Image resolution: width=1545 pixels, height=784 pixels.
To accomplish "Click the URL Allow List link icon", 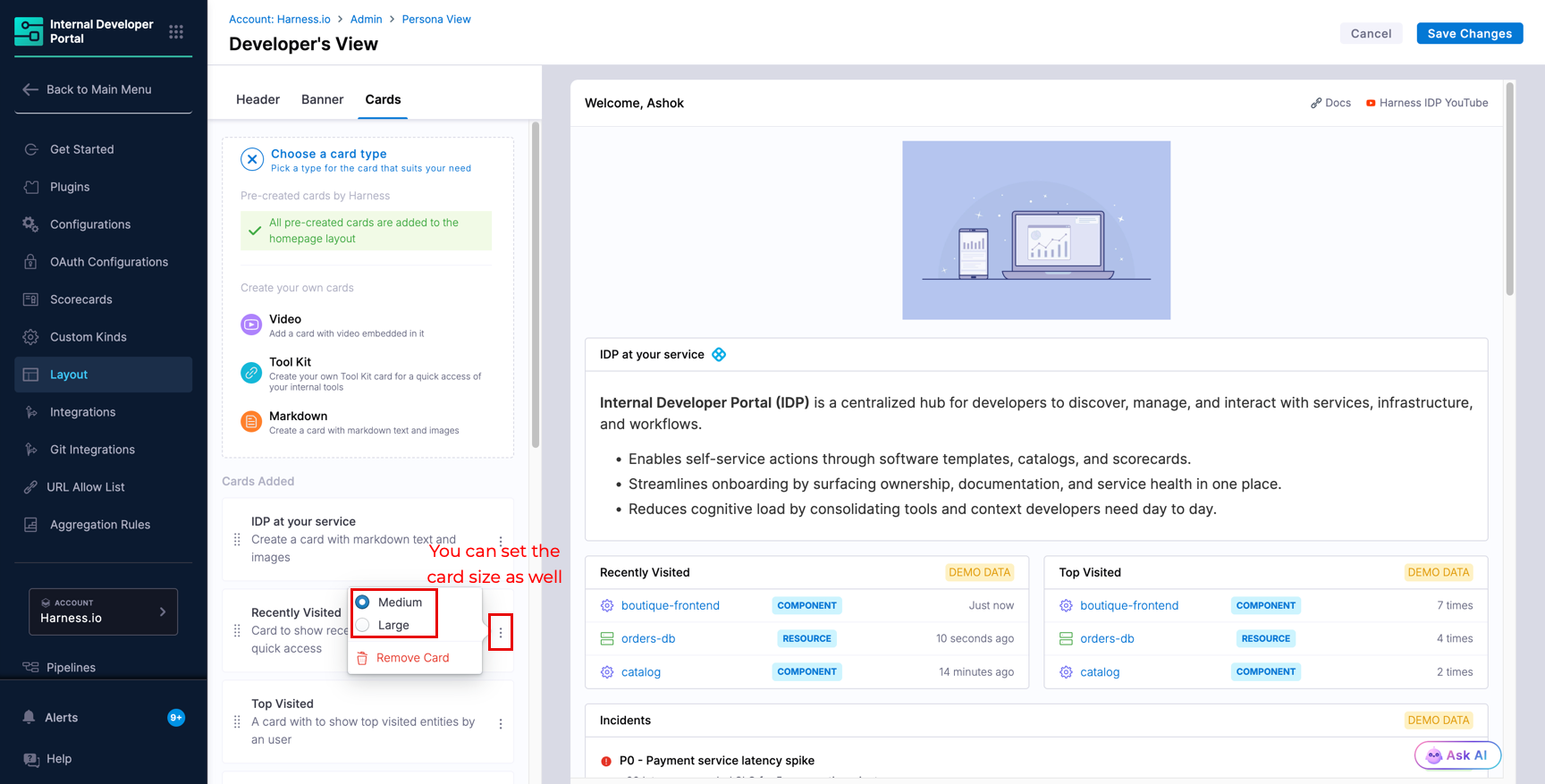I will coord(31,487).
